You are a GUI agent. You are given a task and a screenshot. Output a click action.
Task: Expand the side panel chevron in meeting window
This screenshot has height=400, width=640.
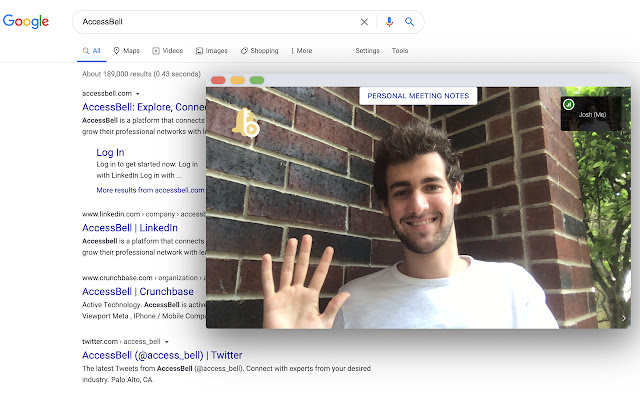click(x=624, y=318)
